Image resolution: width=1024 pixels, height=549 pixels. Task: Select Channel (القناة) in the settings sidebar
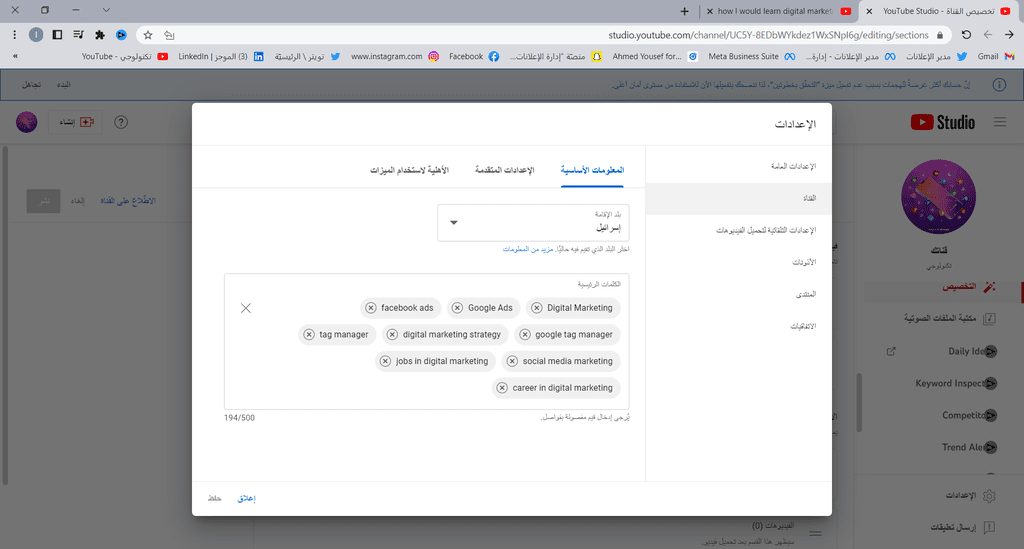coord(739,198)
